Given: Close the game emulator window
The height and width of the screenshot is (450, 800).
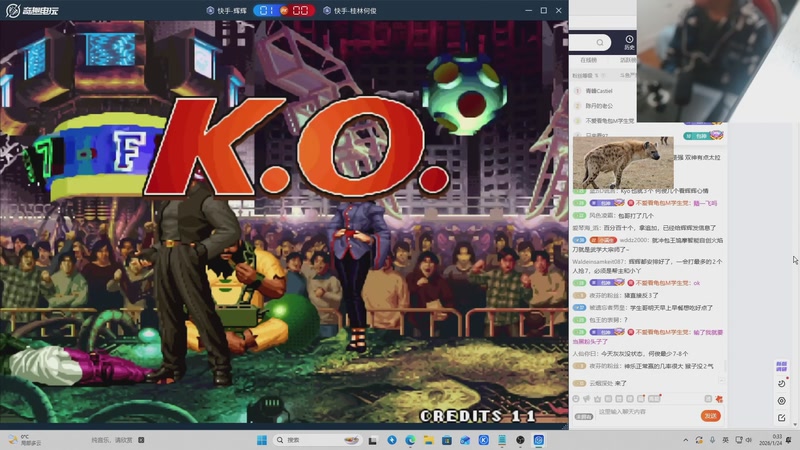Looking at the screenshot, I should coord(559,10).
